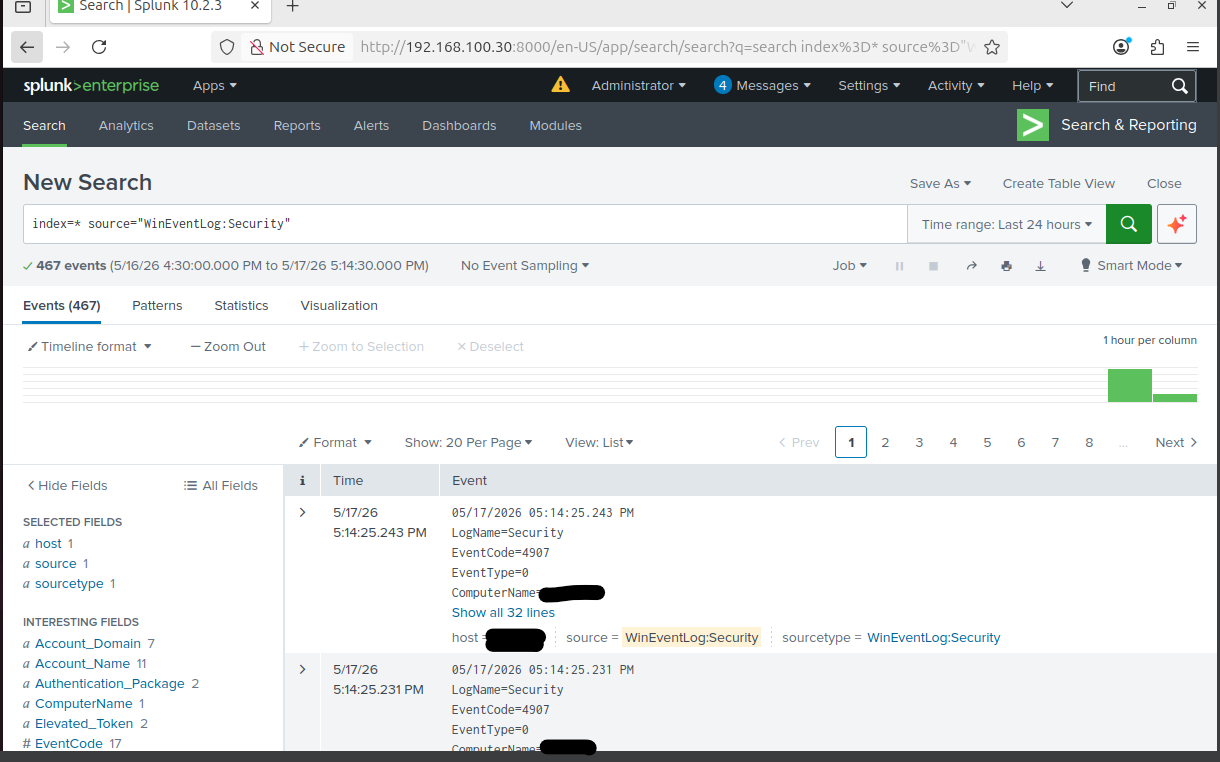The image size is (1220, 762).
Task: Open Timeline format dropdown
Action: [89, 347]
